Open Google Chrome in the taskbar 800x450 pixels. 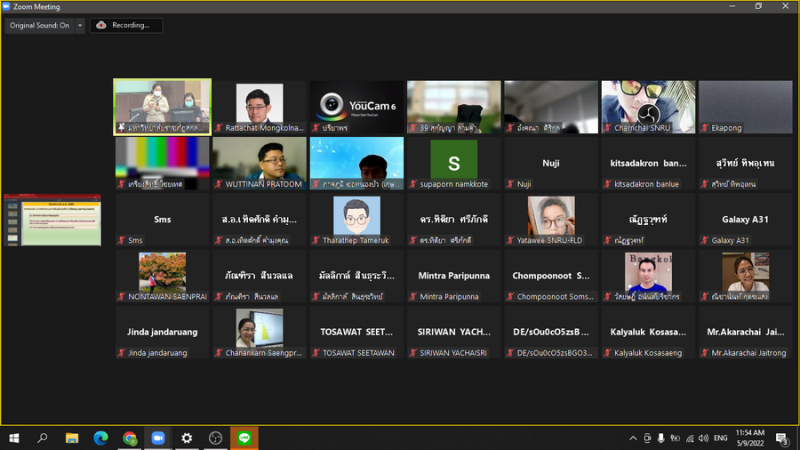(129, 438)
